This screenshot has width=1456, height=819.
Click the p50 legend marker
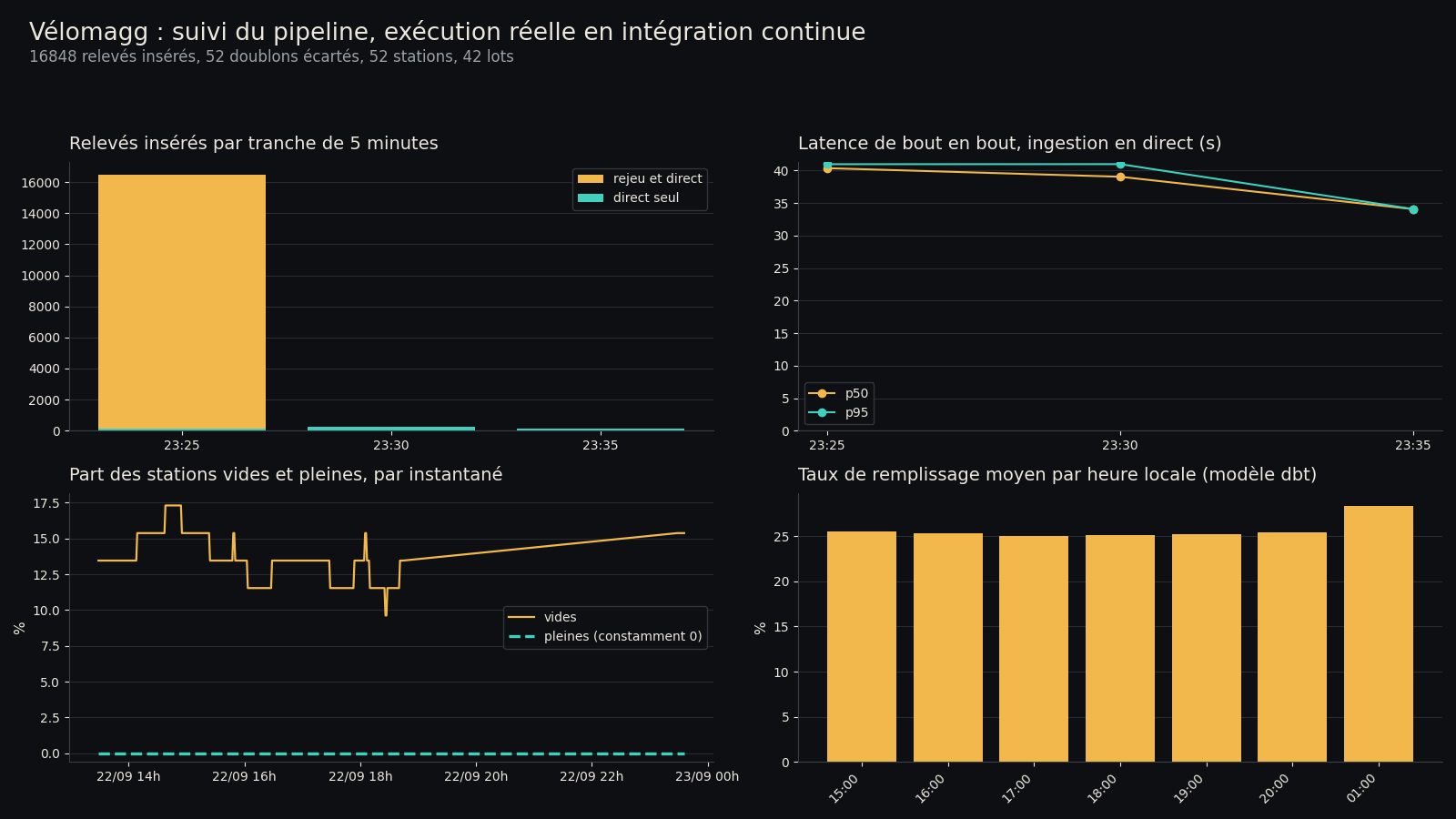pos(822,394)
